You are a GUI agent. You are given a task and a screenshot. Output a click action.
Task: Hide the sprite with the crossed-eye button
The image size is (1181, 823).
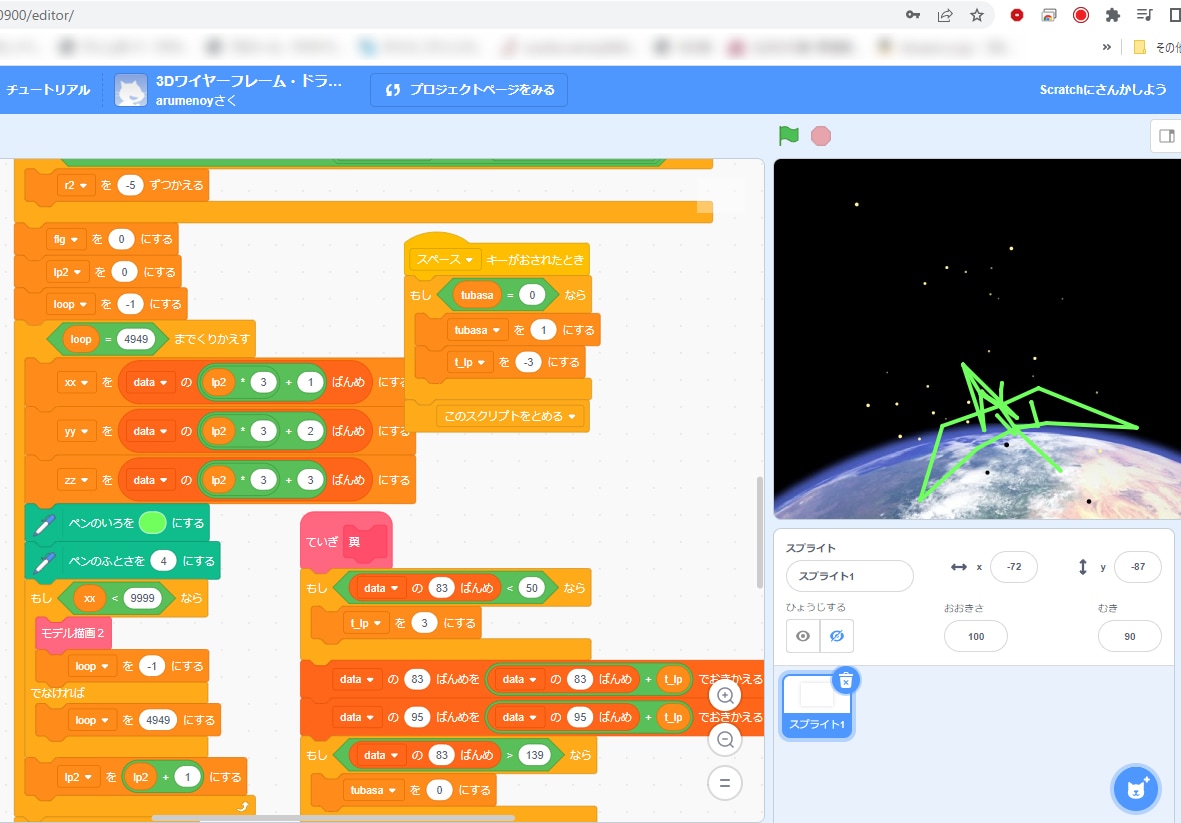tap(836, 636)
